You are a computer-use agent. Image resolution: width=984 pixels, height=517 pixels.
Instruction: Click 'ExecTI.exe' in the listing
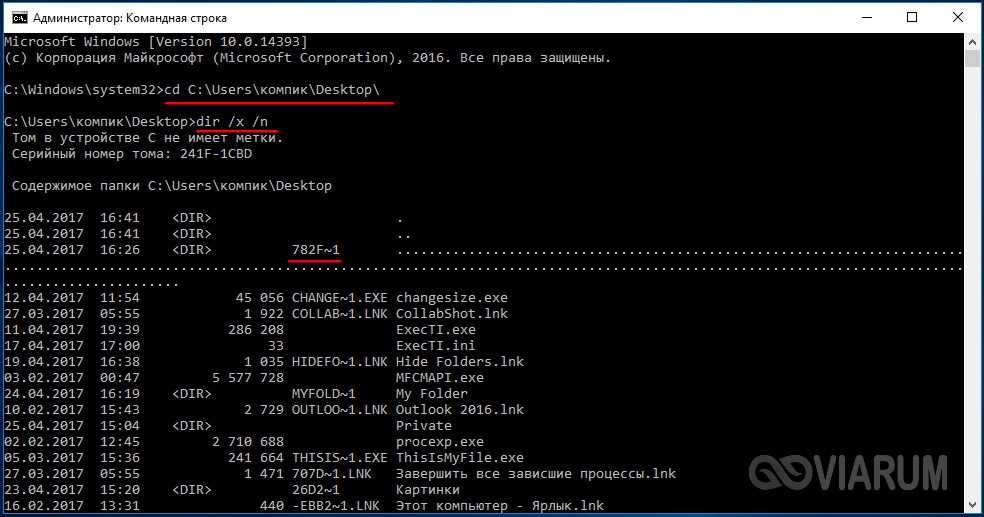pyautogui.click(x=436, y=330)
